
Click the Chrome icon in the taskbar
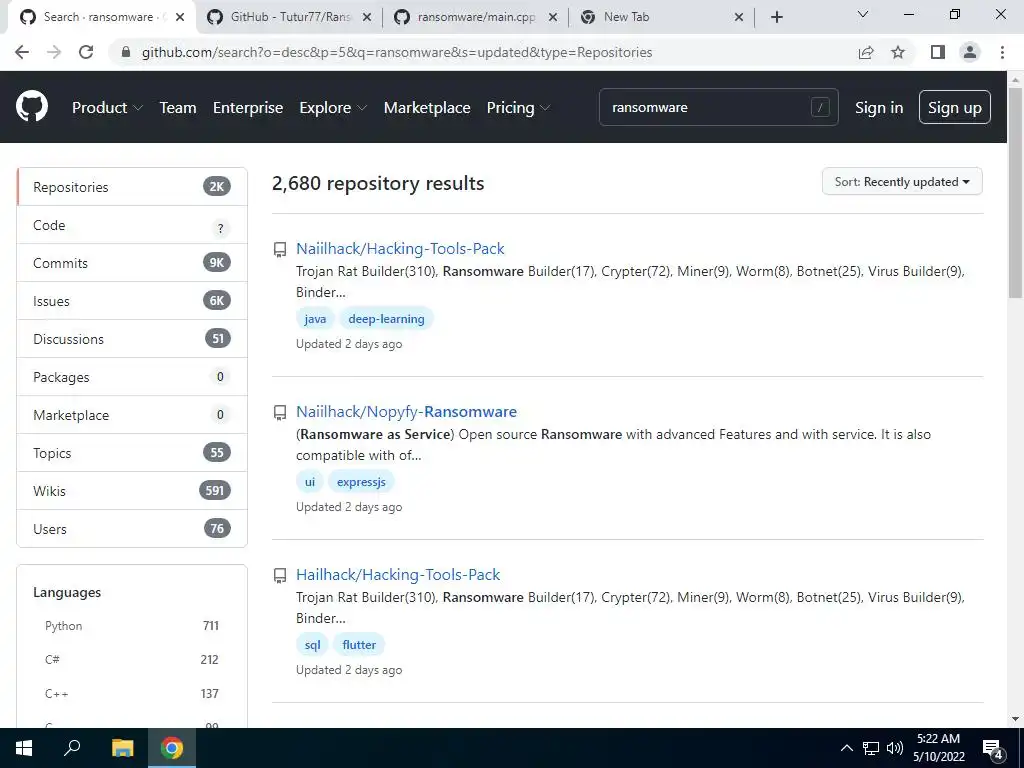tap(172, 748)
